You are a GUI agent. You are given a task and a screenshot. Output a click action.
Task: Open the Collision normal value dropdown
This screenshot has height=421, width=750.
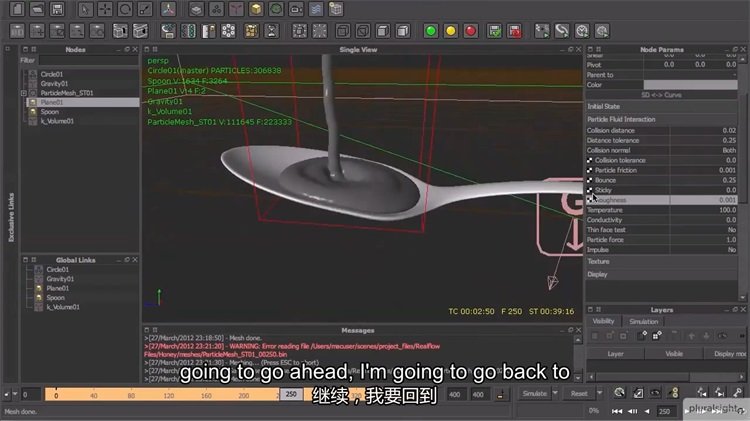point(703,150)
